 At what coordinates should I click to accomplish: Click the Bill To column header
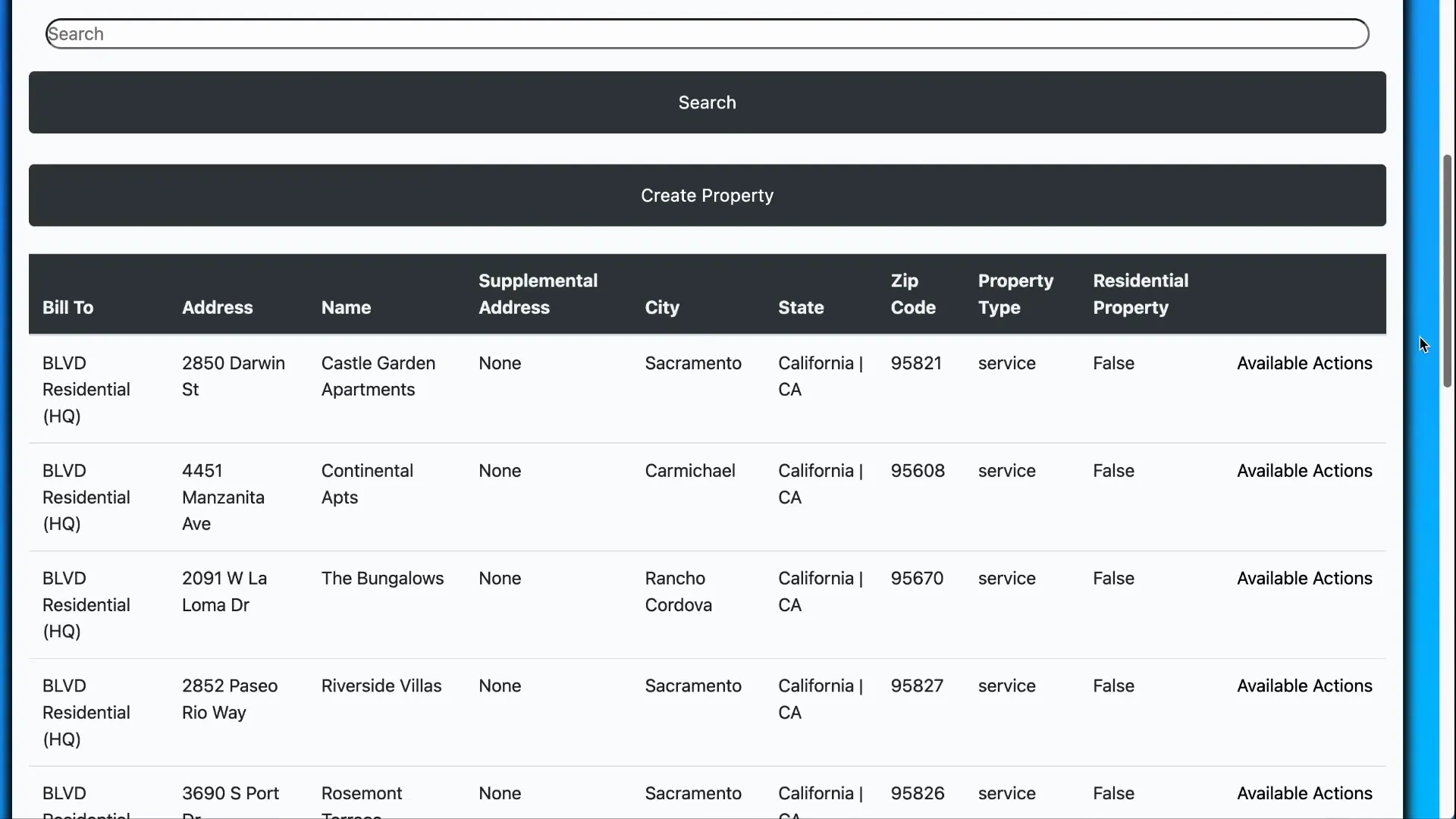[x=67, y=307]
